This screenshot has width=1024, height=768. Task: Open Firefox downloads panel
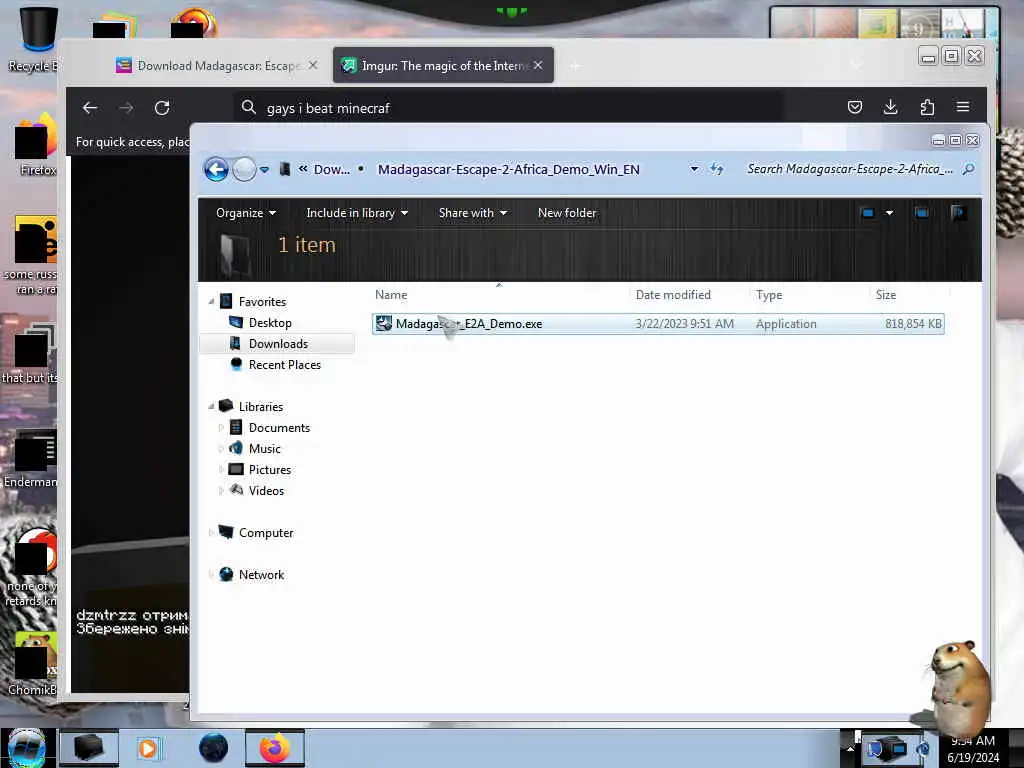pyautogui.click(x=891, y=107)
